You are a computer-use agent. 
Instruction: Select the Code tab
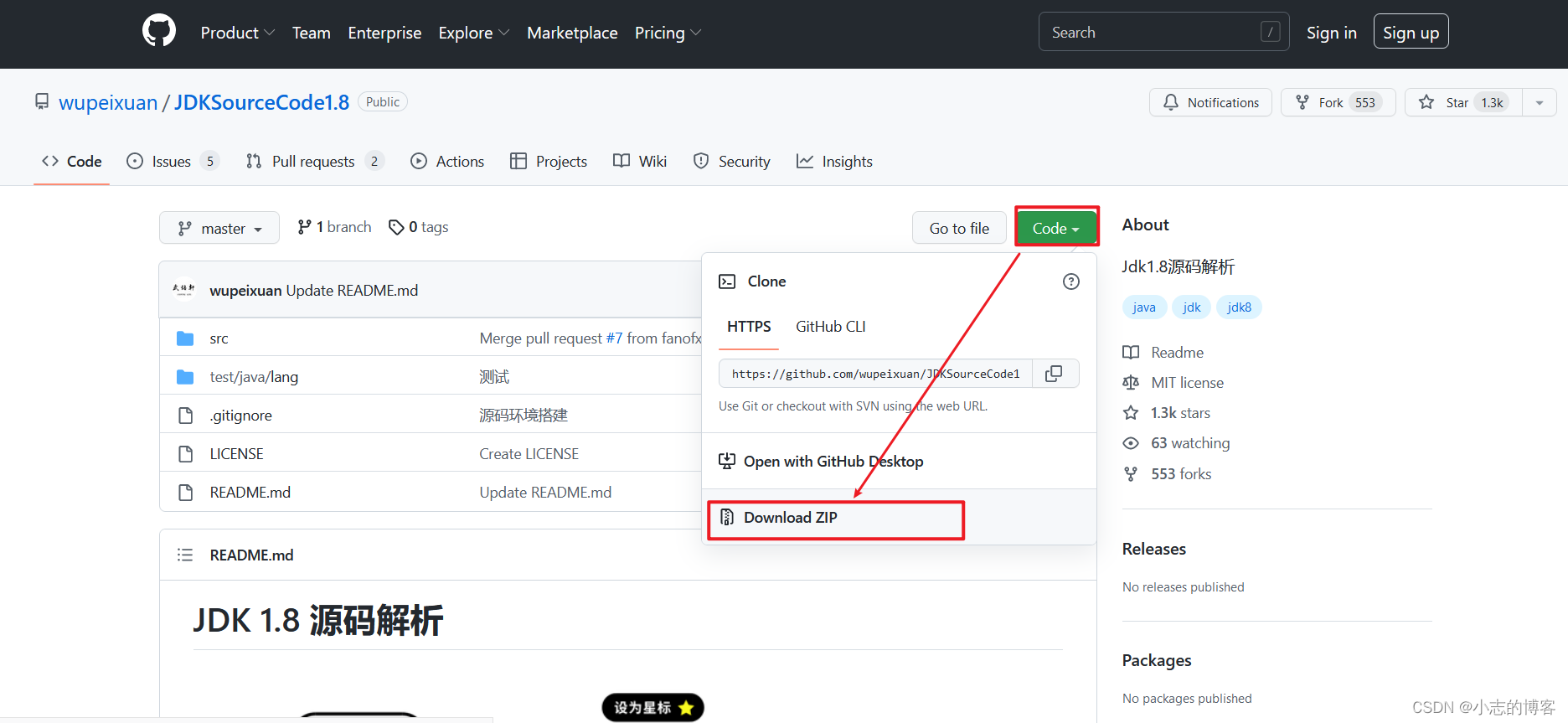click(x=72, y=161)
